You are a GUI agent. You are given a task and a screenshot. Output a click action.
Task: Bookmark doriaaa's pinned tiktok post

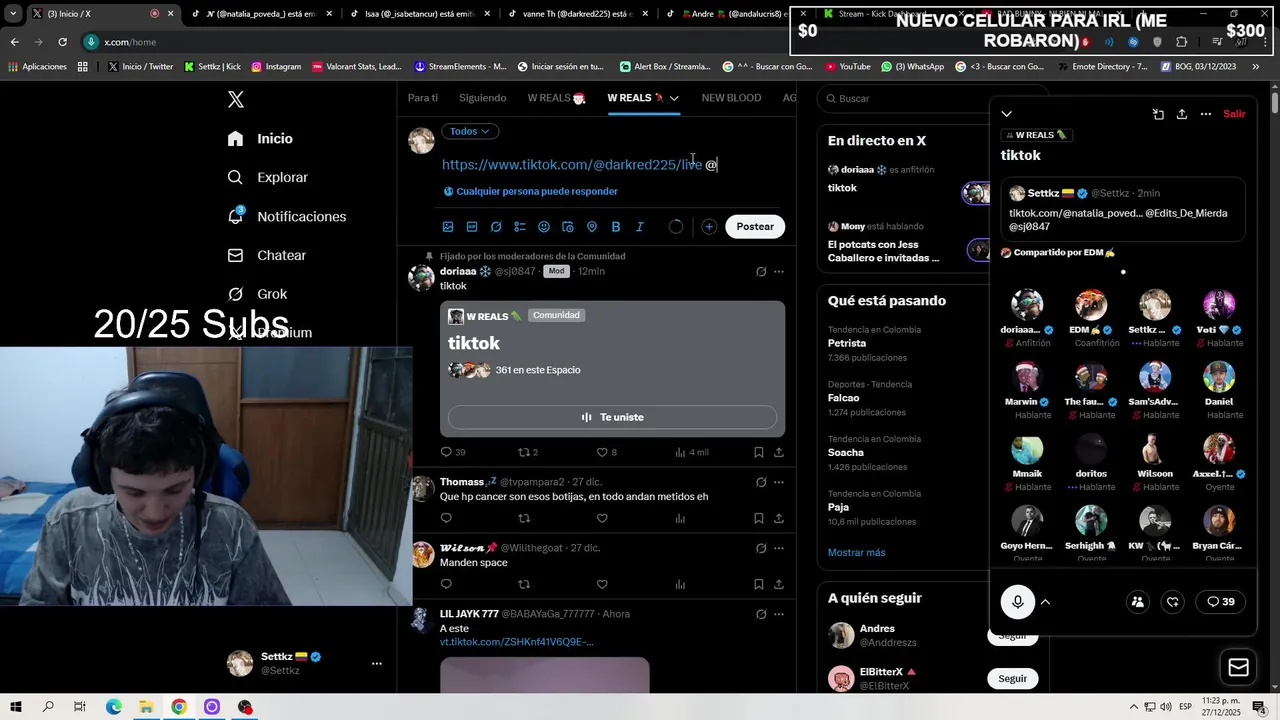759,452
